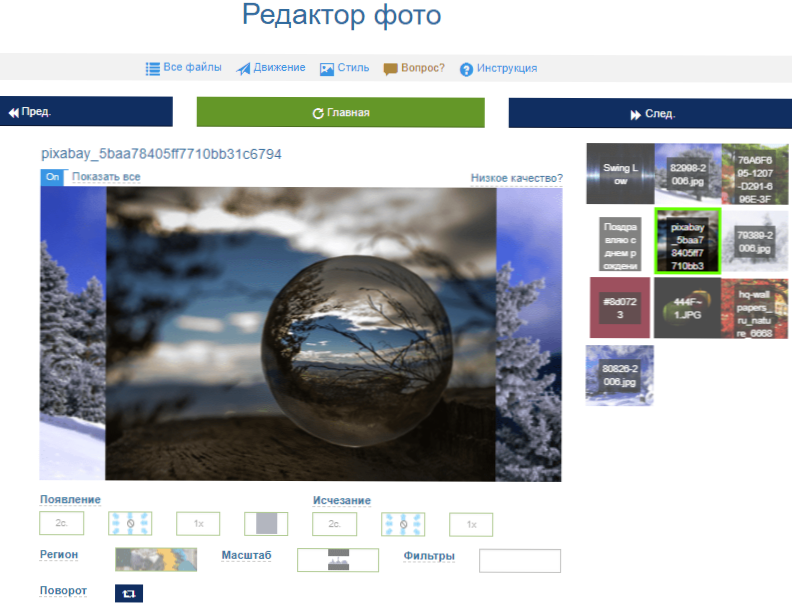
Task: Open Появление speed 1x selector
Action: tap(198, 524)
